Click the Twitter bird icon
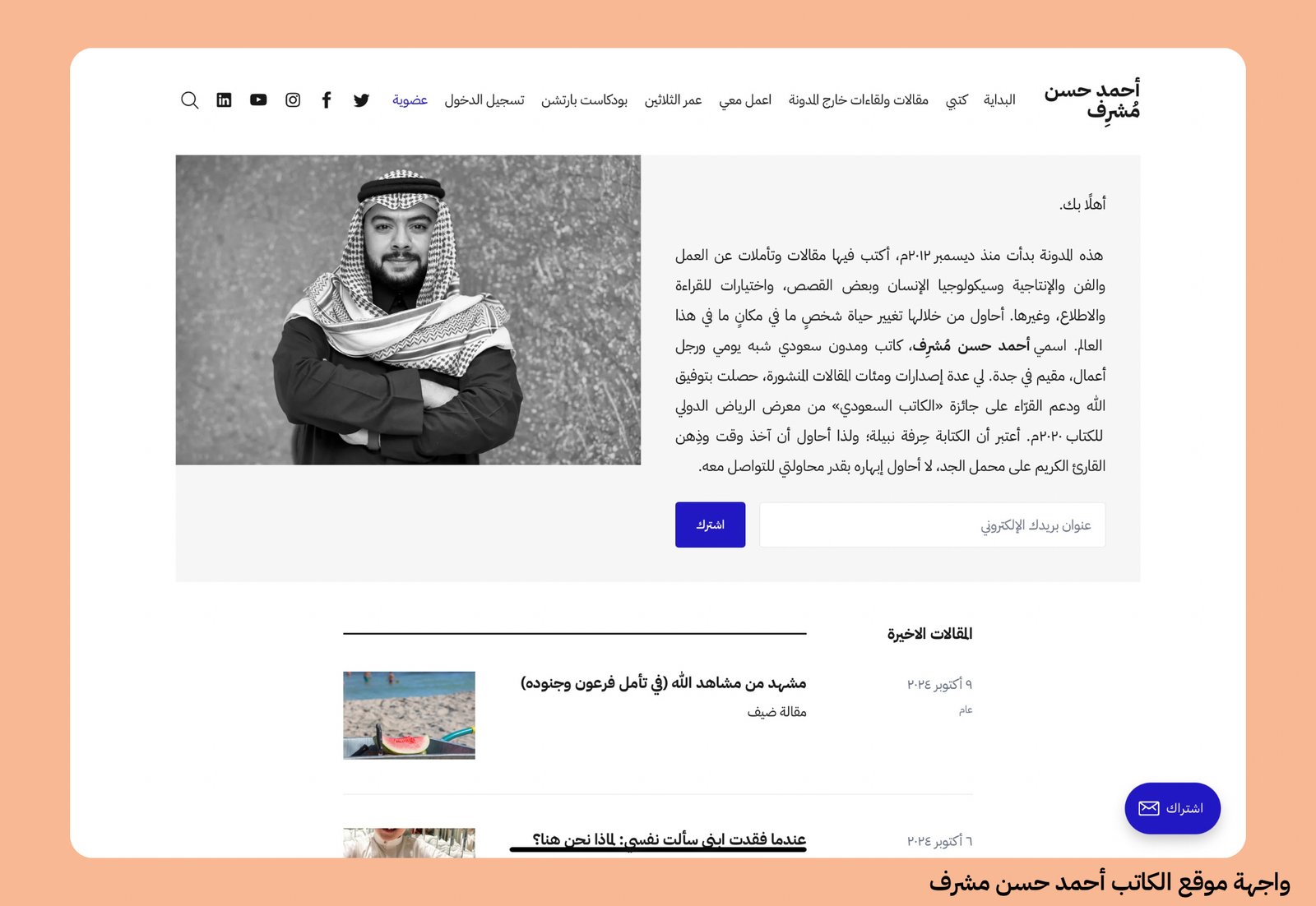Screen dimensions: 1316x906 361,100
